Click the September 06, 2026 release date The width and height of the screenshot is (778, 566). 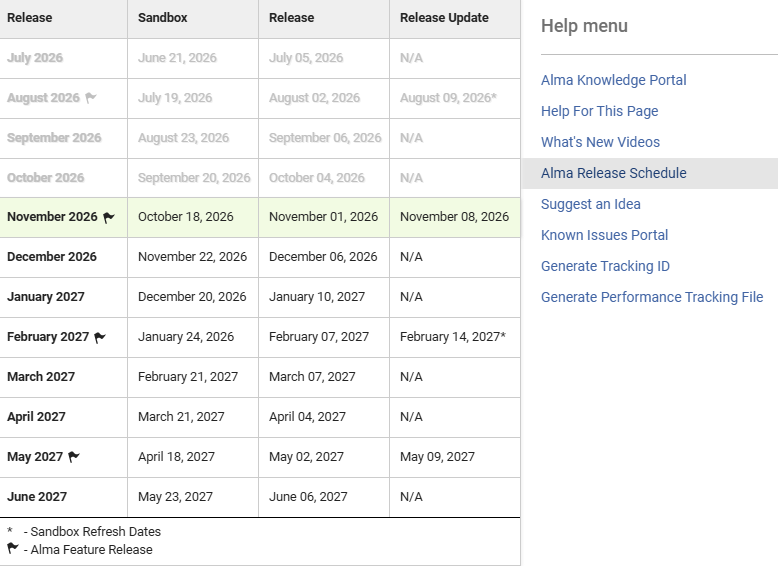[325, 138]
